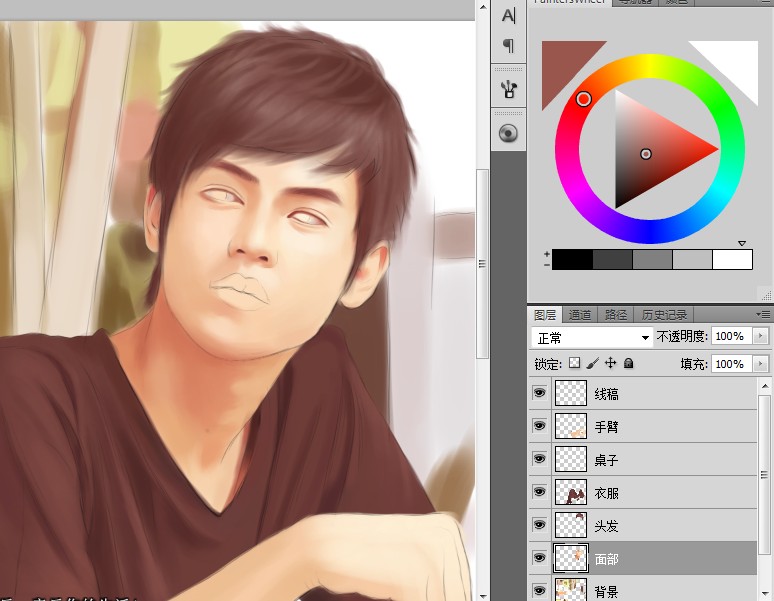774x601 pixels.
Task: Click the layer name 背景
Action: (607, 591)
